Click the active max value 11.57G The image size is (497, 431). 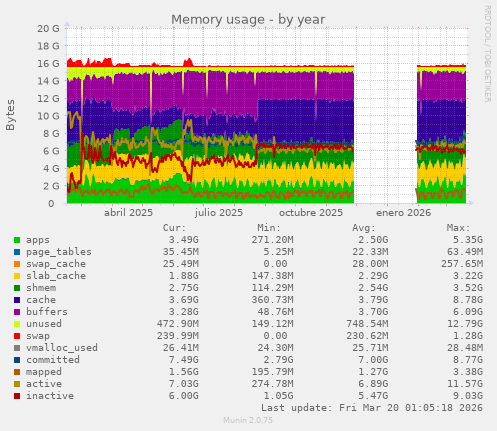pyautogui.click(x=464, y=384)
